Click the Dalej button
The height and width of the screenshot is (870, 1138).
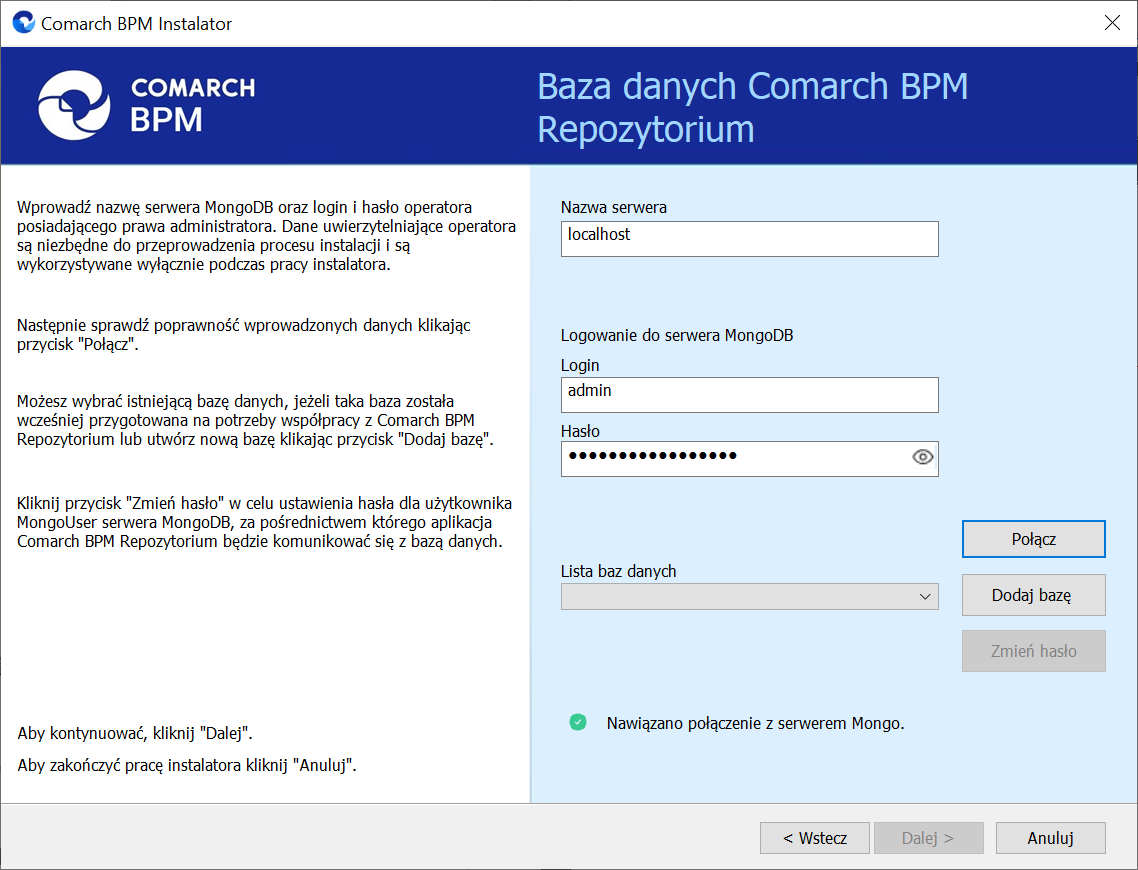click(x=928, y=838)
